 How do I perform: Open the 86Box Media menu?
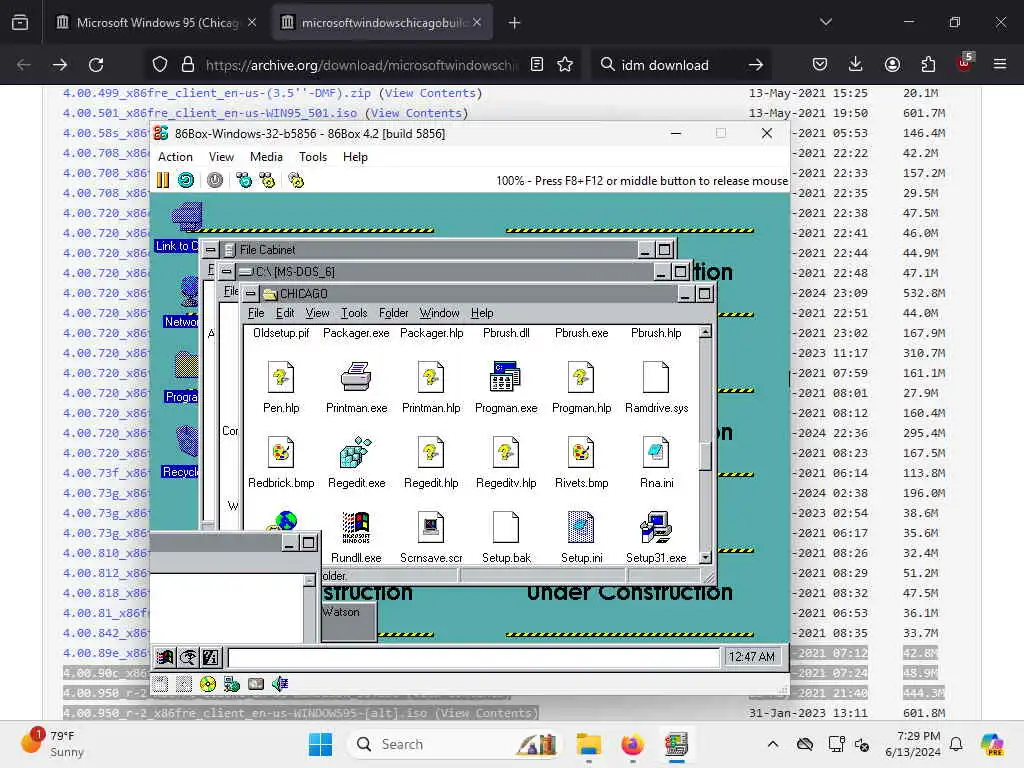266,157
